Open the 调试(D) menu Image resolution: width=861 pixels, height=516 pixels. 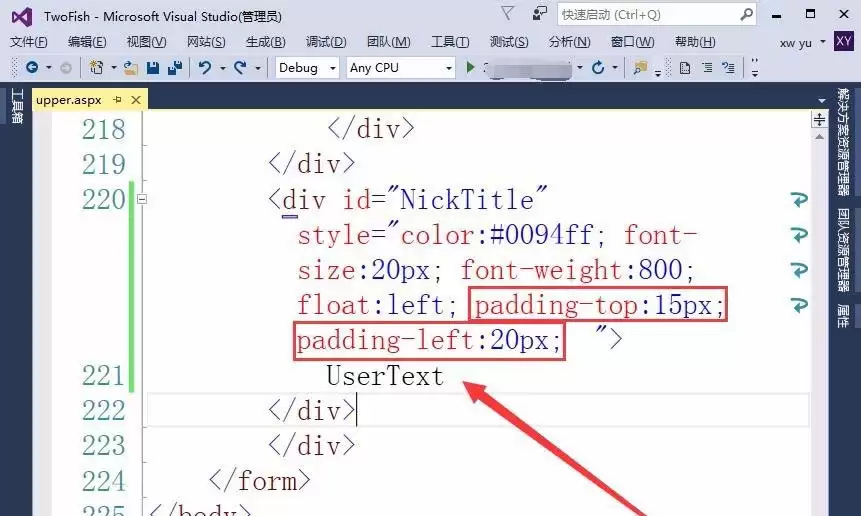326,42
